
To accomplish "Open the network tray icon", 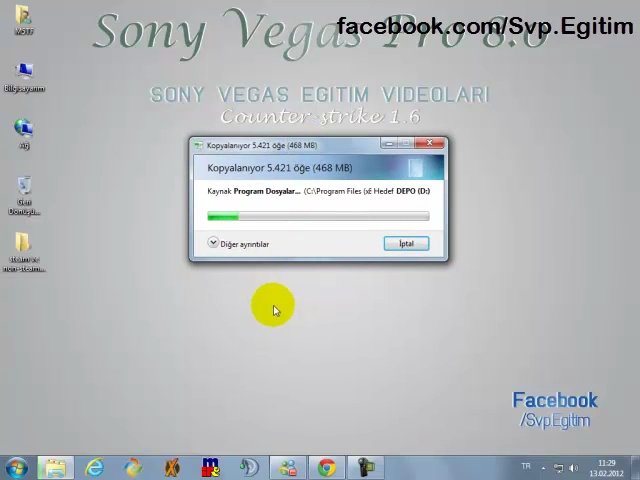I will pyautogui.click(x=558, y=468).
